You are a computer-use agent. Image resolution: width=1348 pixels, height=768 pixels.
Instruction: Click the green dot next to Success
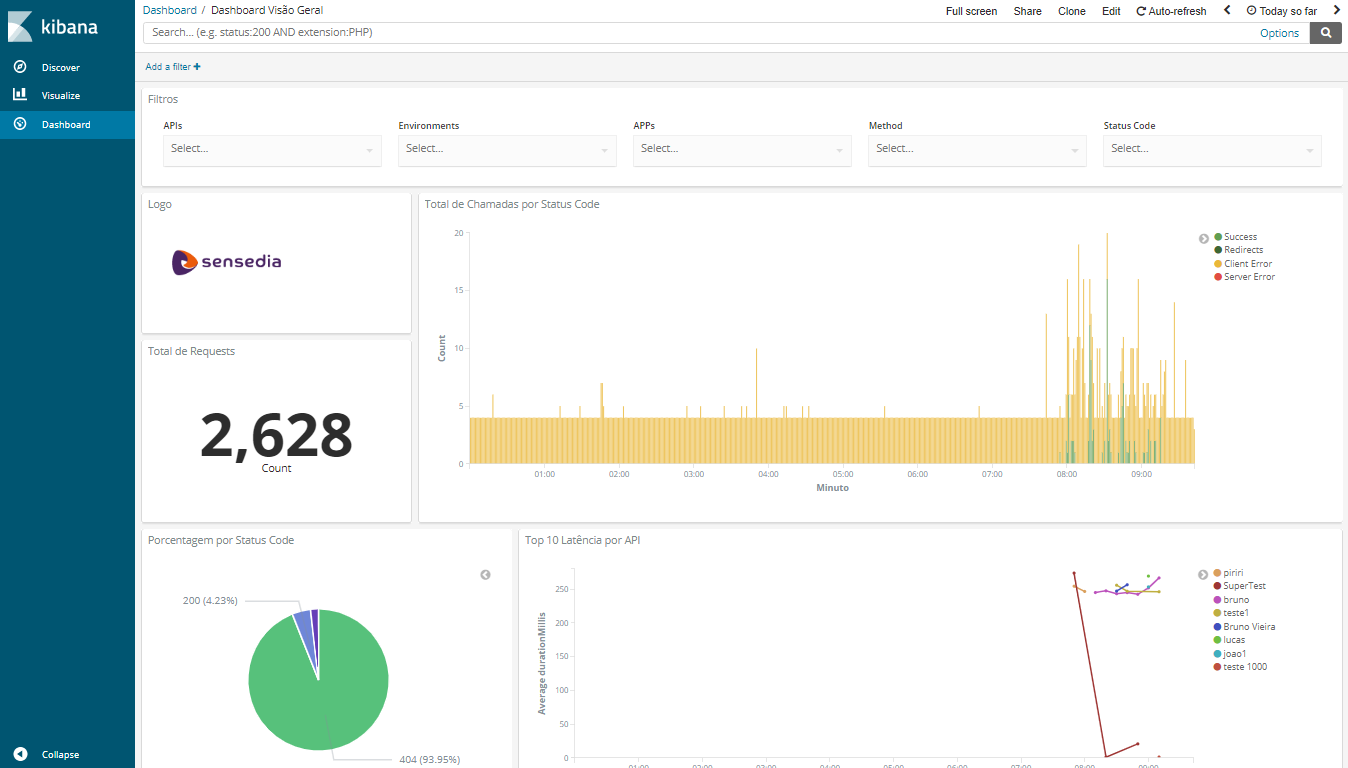pos(1220,236)
